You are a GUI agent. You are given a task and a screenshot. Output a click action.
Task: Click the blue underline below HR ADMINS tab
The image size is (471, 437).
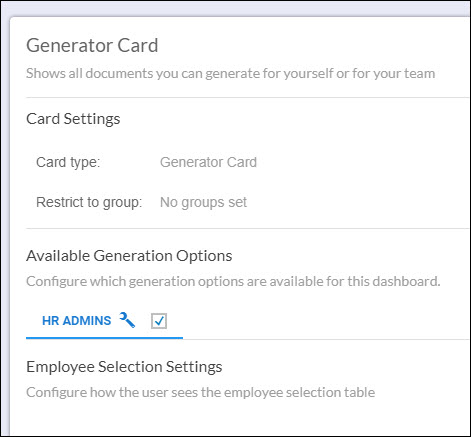click(x=104, y=338)
